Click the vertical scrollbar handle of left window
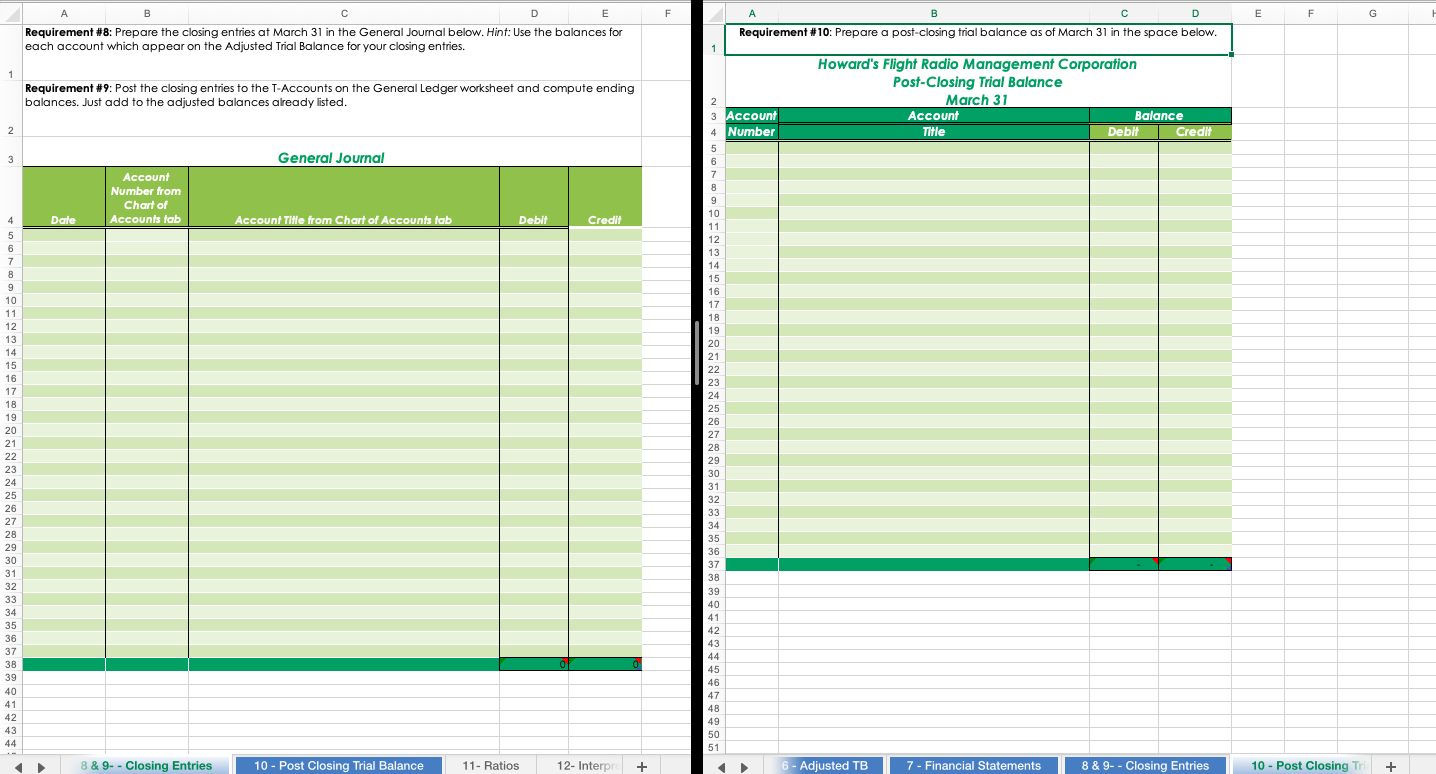Viewport: 1436px width, 774px height. 697,352
